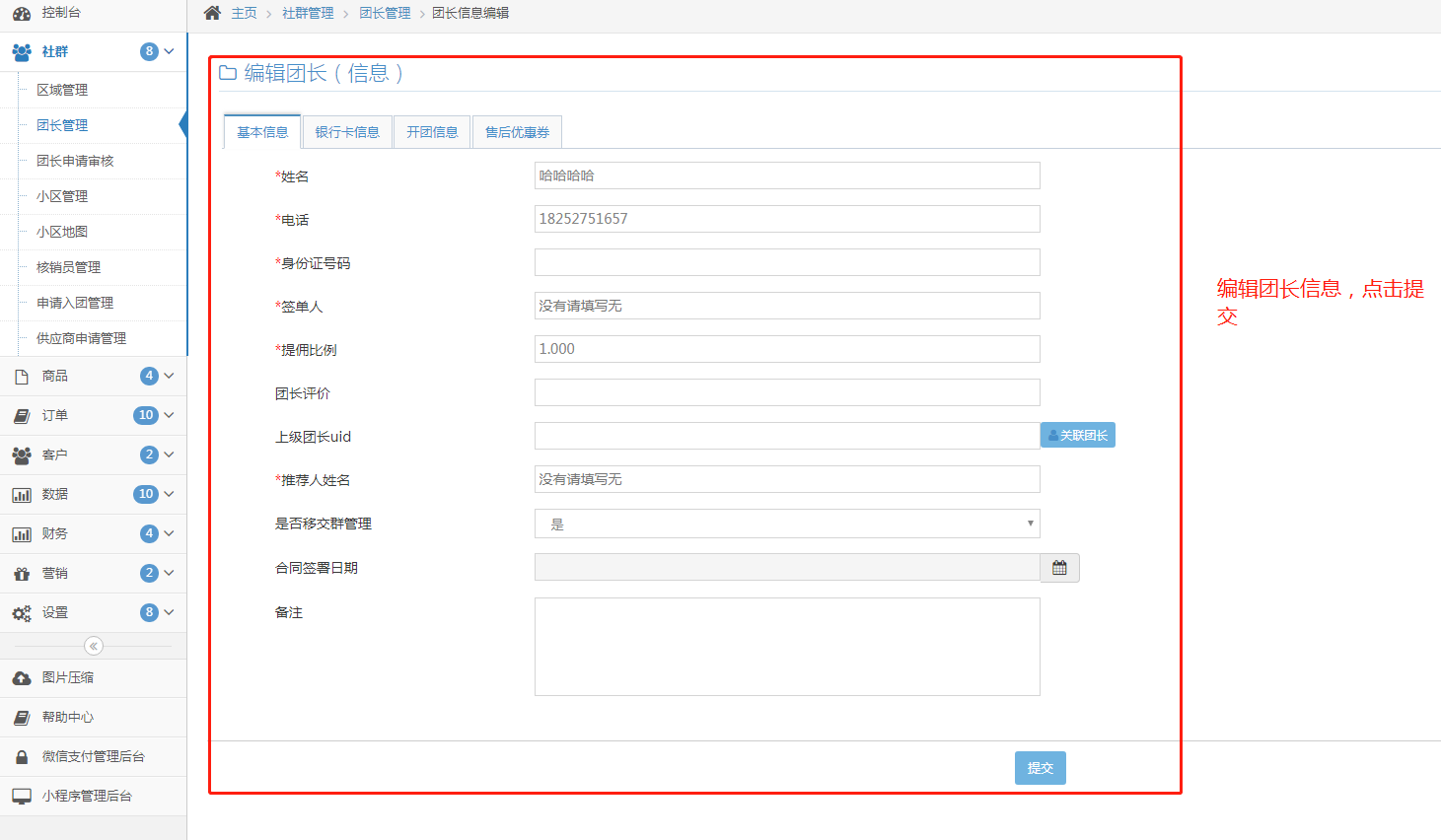Click the 上级团长uid input field
Image resolution: width=1441 pixels, height=840 pixels.
click(x=787, y=436)
